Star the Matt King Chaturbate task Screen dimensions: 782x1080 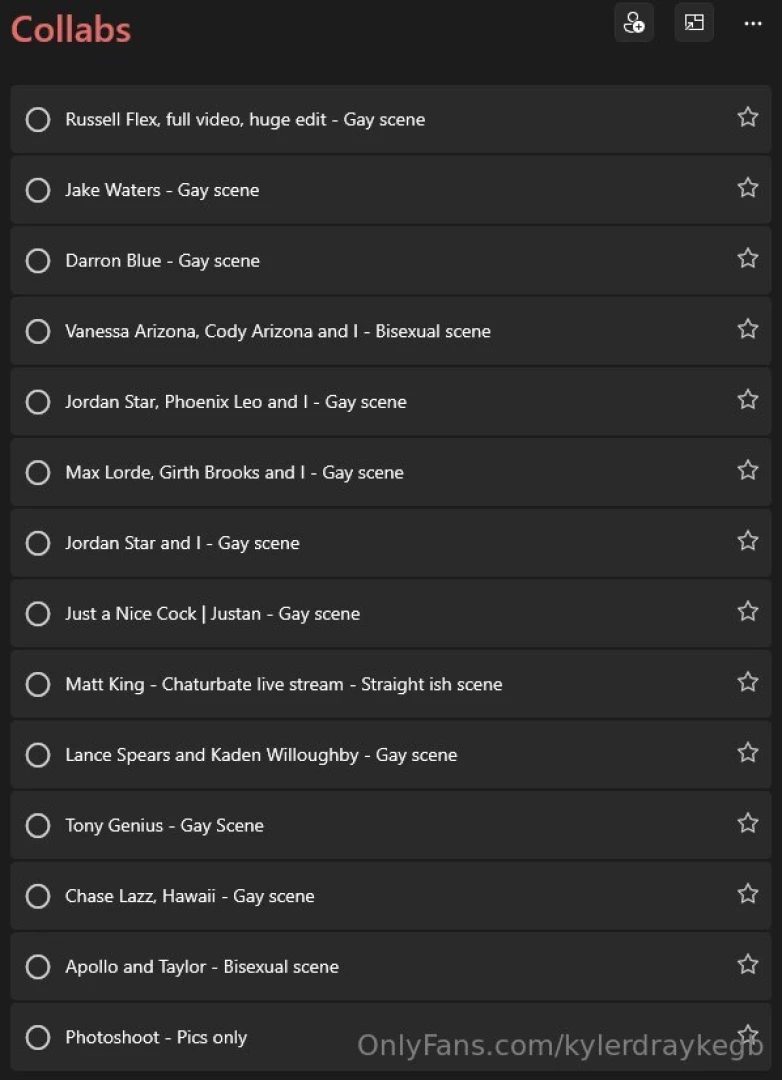(747, 683)
